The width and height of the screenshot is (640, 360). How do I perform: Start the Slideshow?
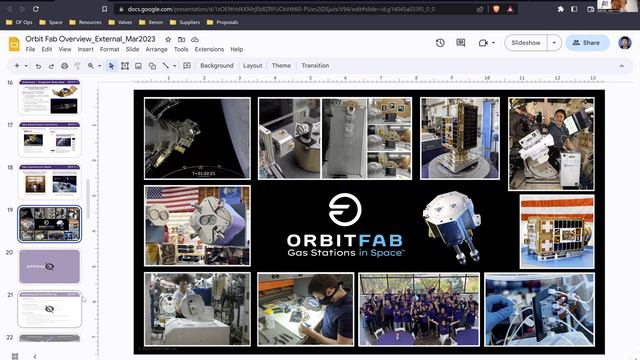(526, 43)
